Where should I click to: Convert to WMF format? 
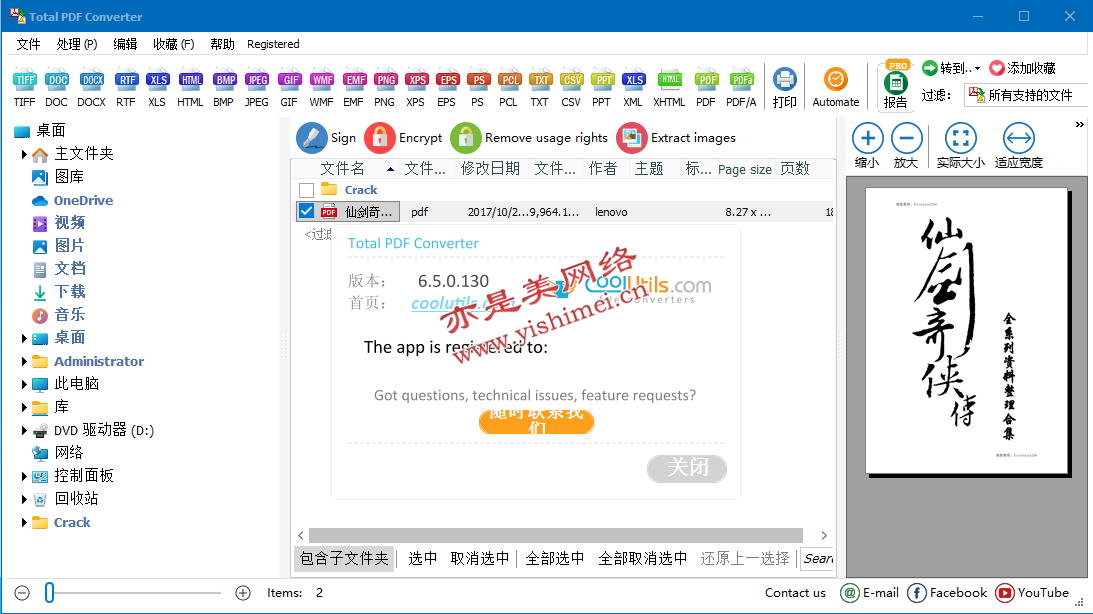pos(321,89)
